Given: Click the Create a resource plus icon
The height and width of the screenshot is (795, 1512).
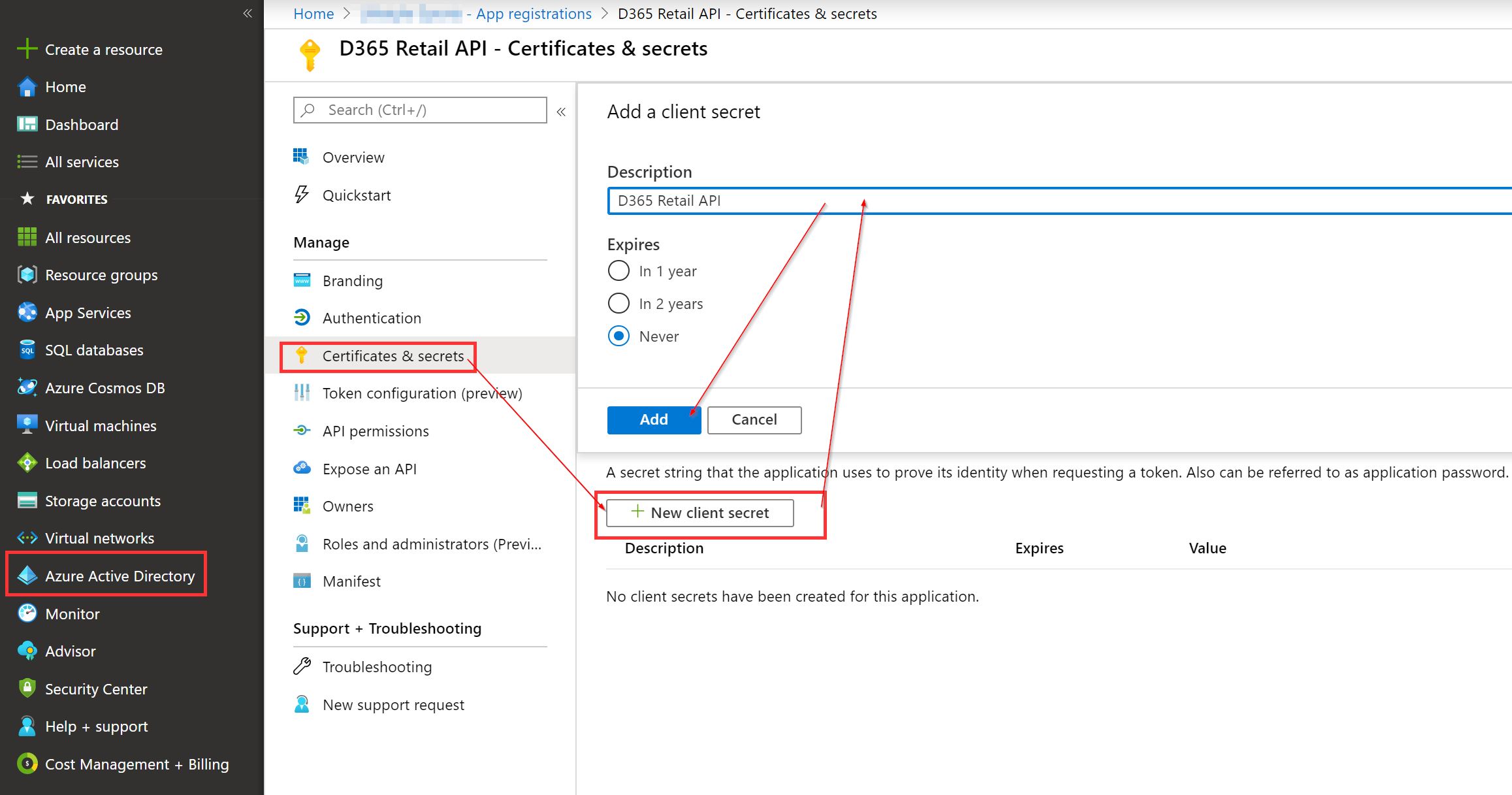Looking at the screenshot, I should click(27, 49).
